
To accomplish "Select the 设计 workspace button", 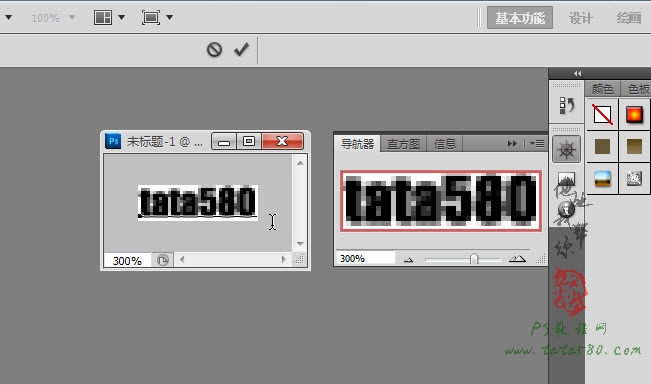I will click(580, 18).
